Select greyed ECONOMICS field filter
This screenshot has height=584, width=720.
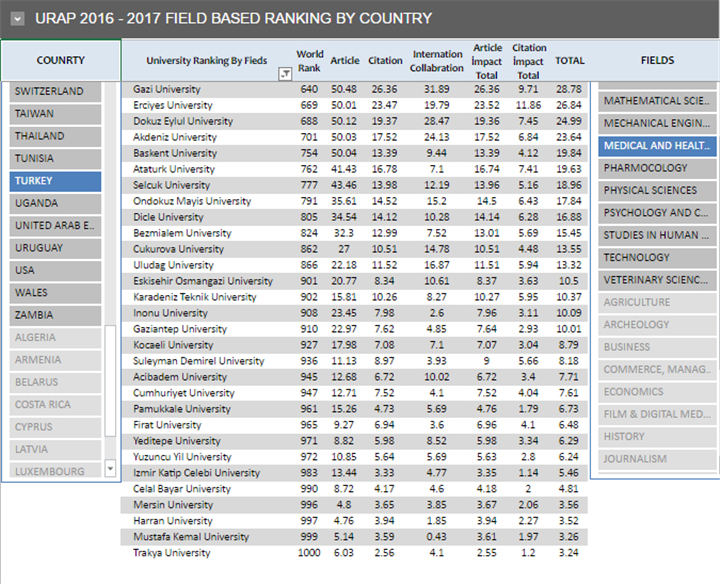(657, 392)
